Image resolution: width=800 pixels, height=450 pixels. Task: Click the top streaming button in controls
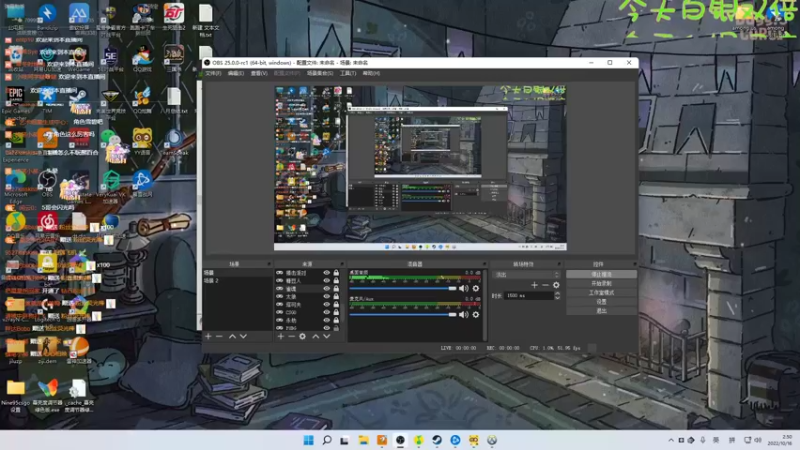(x=601, y=274)
